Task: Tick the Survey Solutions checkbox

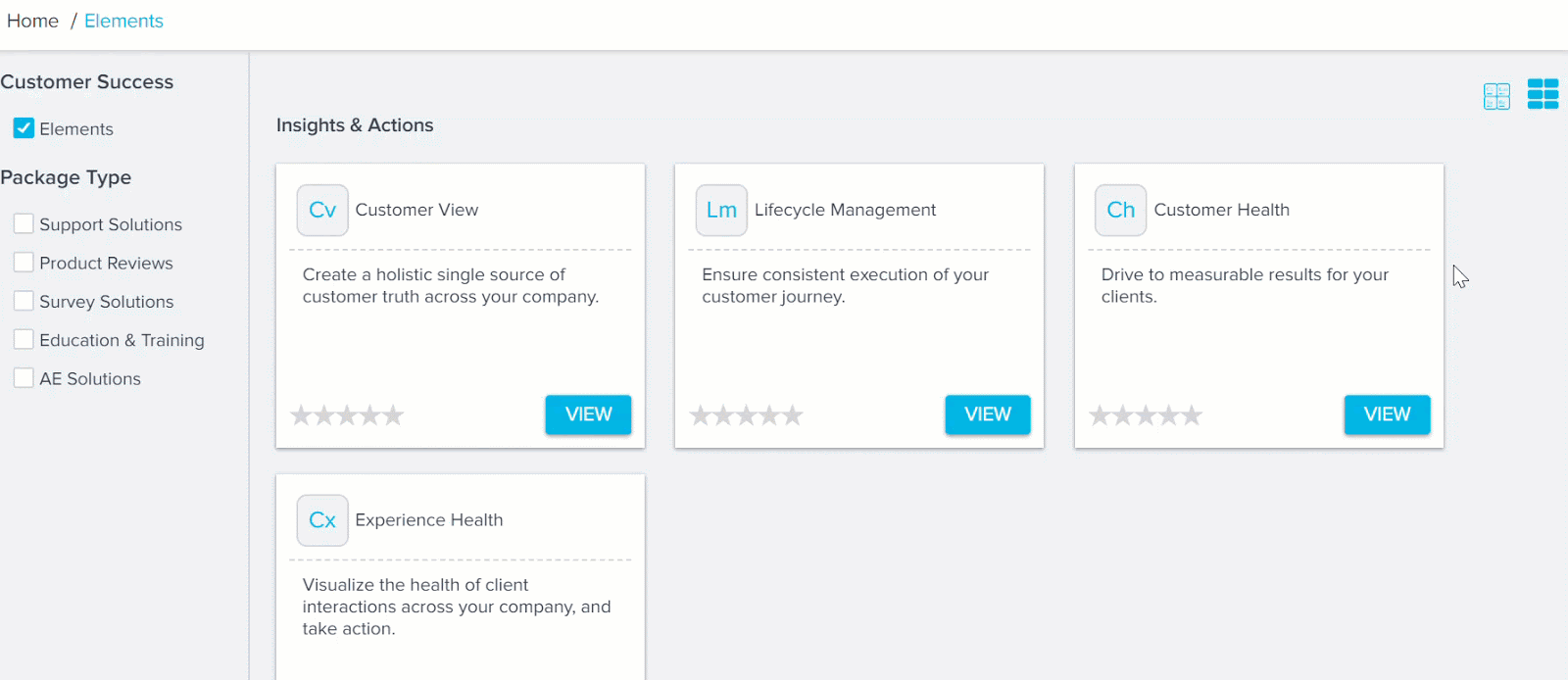Action: 24,301
